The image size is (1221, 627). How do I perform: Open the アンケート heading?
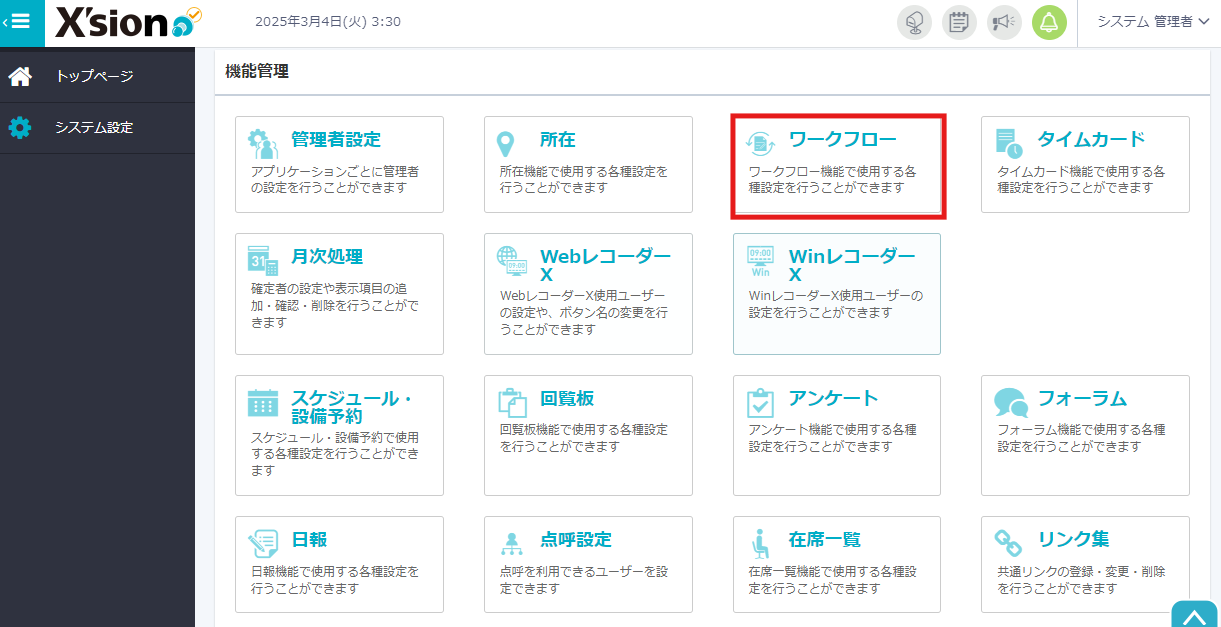834,398
